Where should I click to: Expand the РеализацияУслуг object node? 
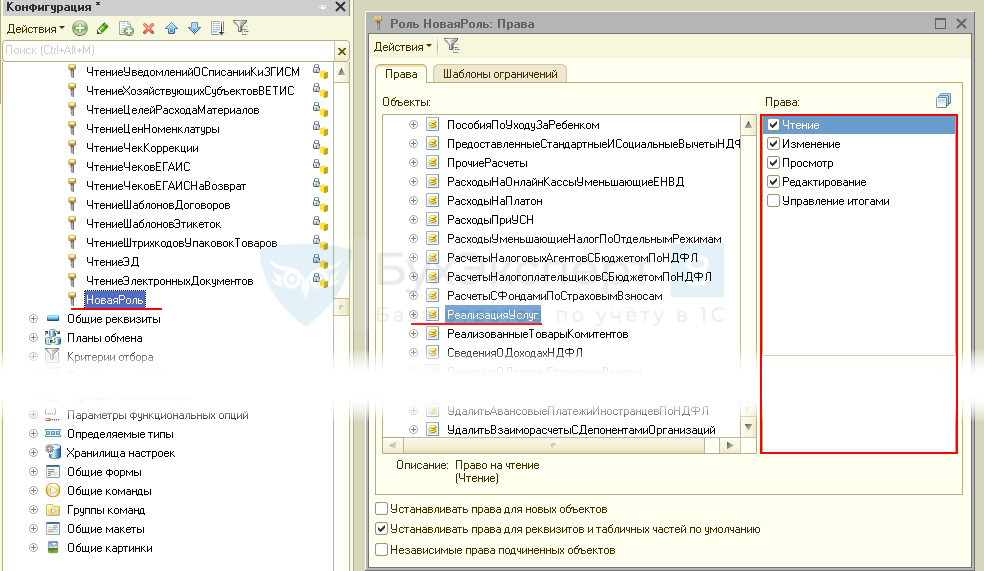tap(413, 315)
